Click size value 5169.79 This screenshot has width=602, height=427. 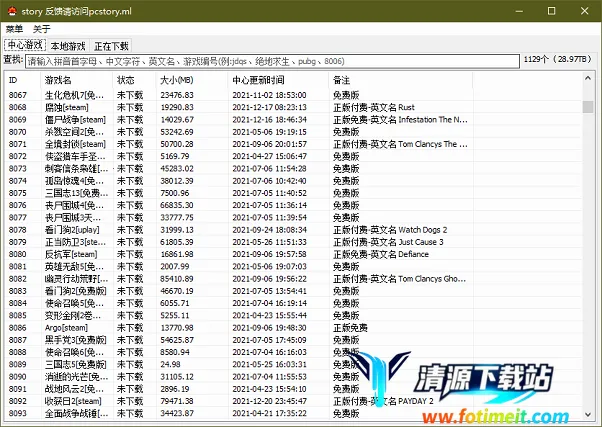click(x=175, y=156)
